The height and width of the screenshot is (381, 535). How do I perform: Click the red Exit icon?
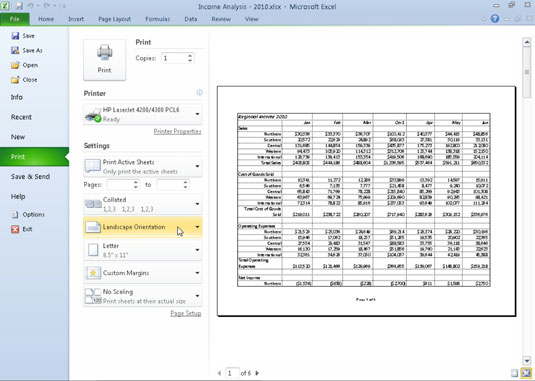coord(15,229)
